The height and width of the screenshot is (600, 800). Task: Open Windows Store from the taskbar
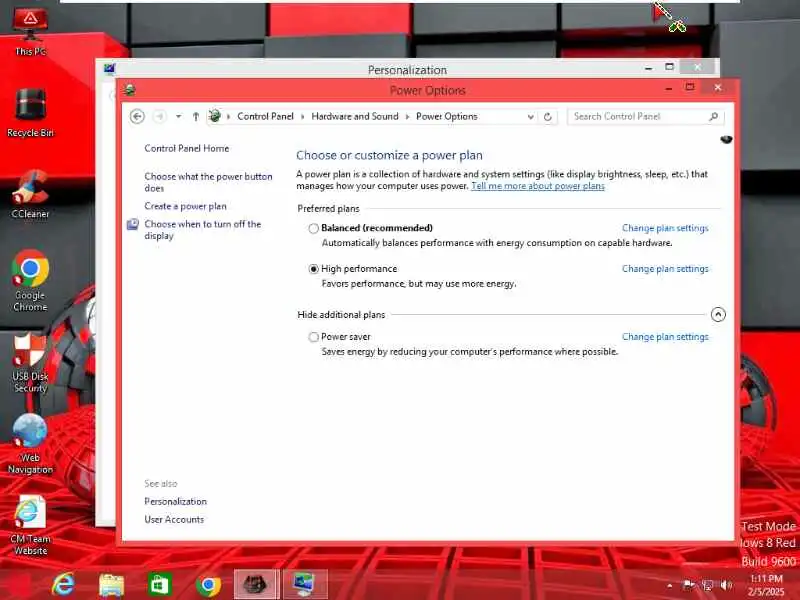(x=160, y=585)
